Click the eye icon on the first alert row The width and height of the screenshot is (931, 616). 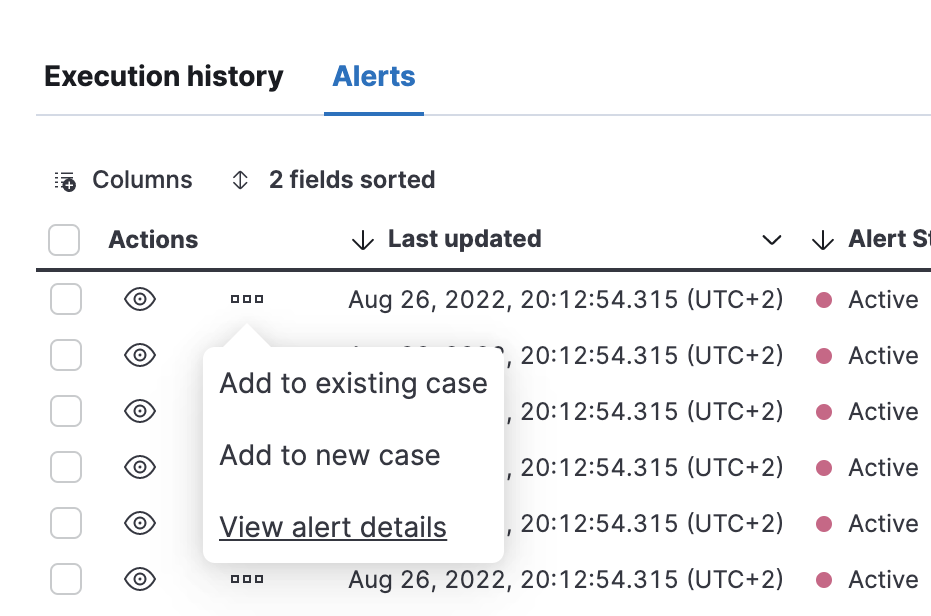tap(139, 299)
